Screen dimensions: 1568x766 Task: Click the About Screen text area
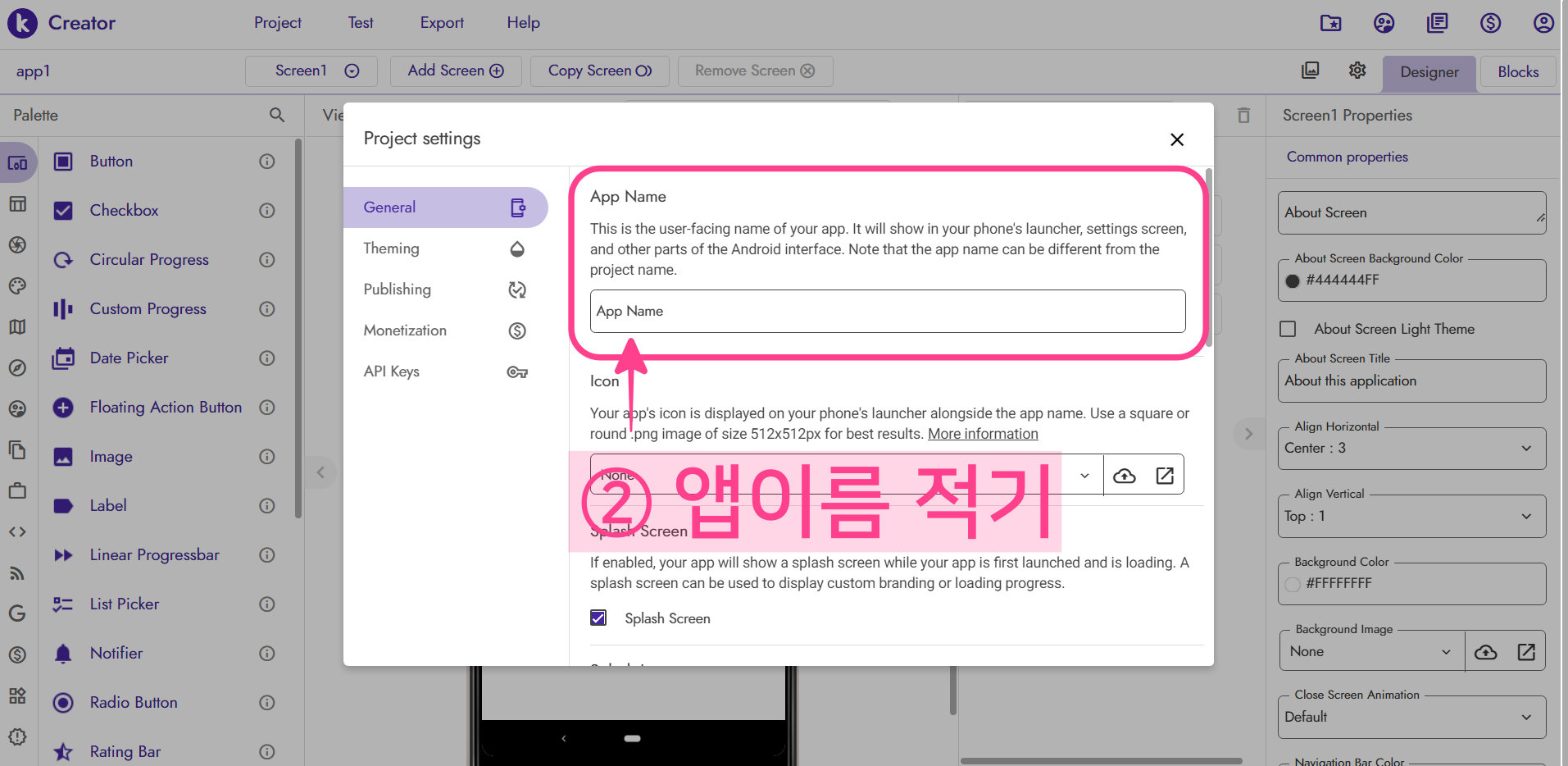pos(1412,213)
